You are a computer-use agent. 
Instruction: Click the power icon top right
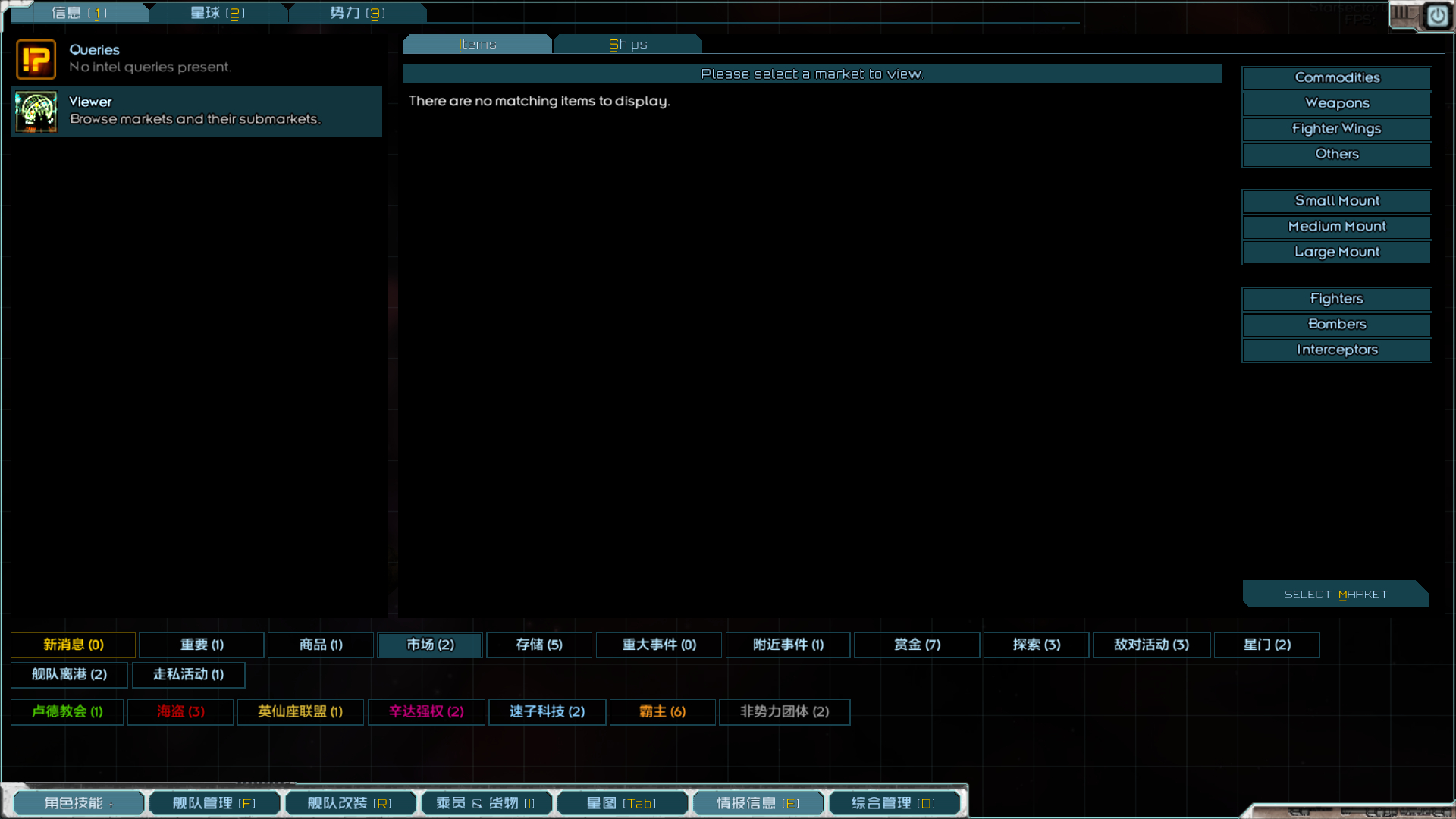pyautogui.click(x=1437, y=16)
